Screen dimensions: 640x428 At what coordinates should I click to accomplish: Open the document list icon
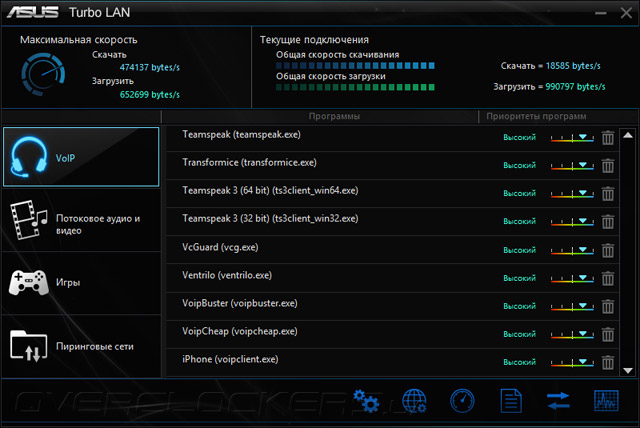[x=511, y=401]
